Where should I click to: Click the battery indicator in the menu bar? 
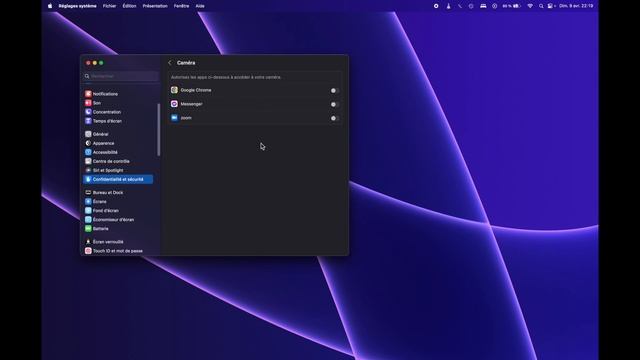(x=512, y=6)
